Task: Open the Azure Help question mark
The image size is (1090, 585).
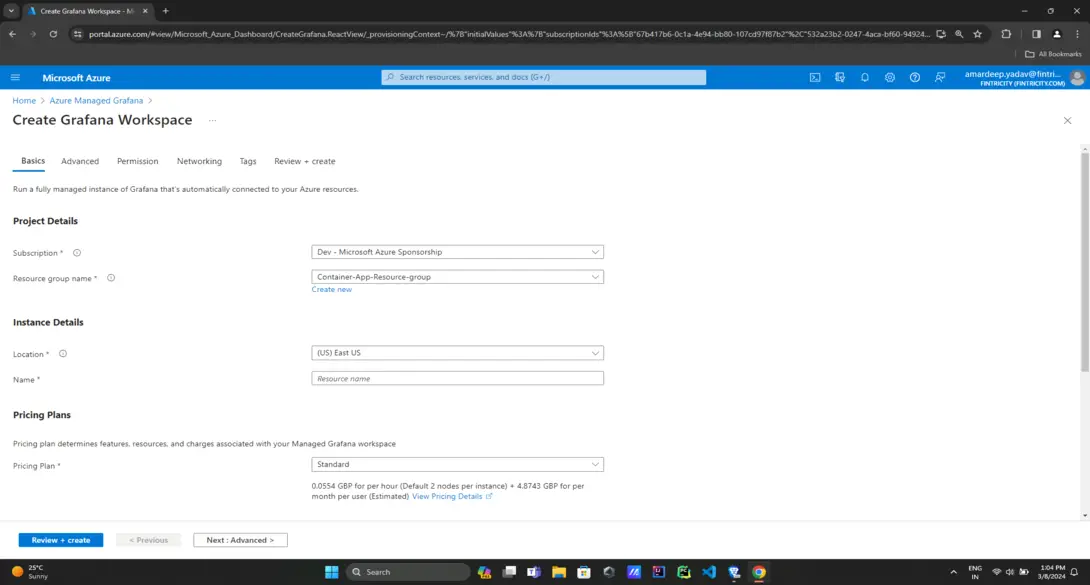Action: 915,77
